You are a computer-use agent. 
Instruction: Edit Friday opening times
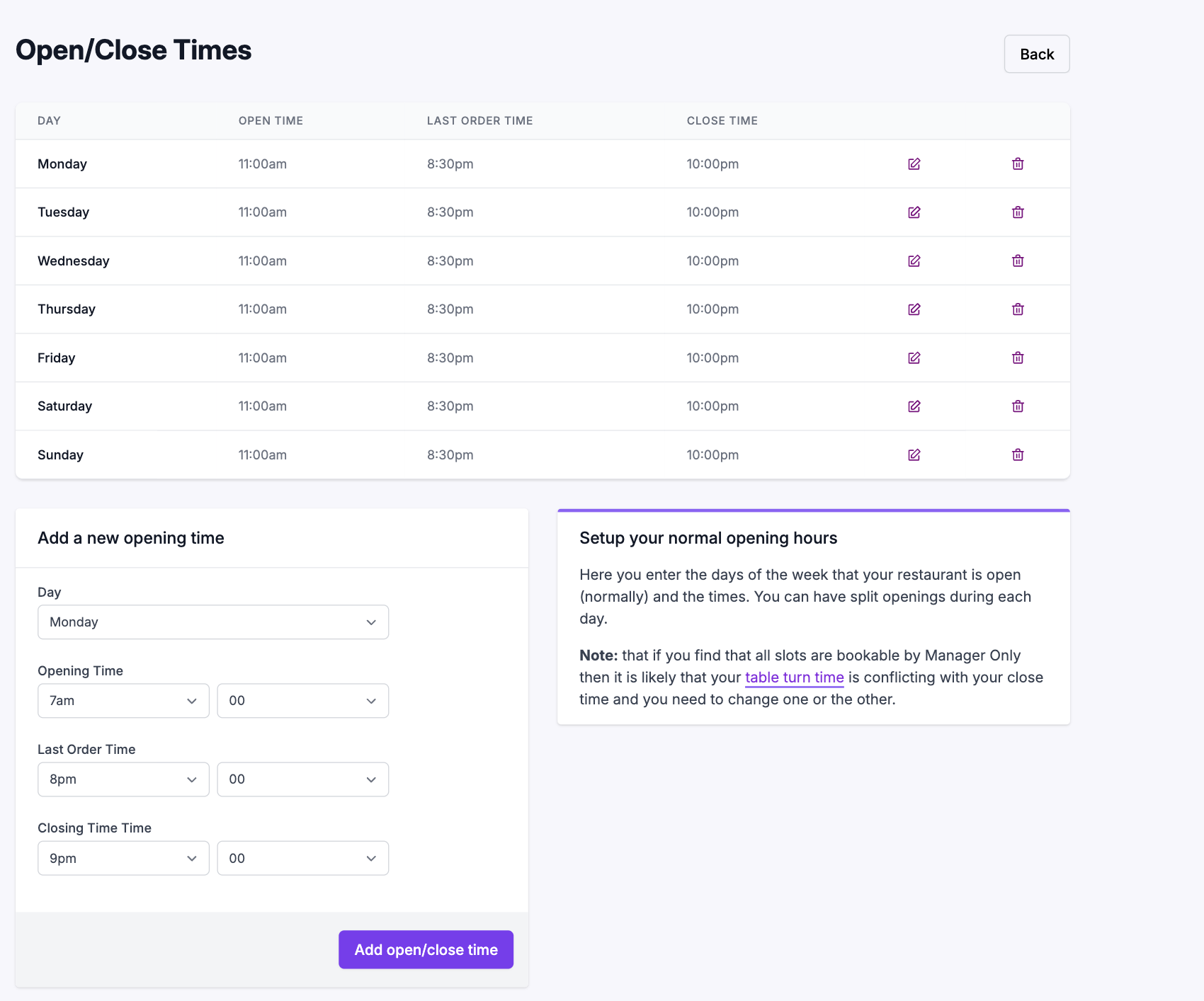(914, 358)
